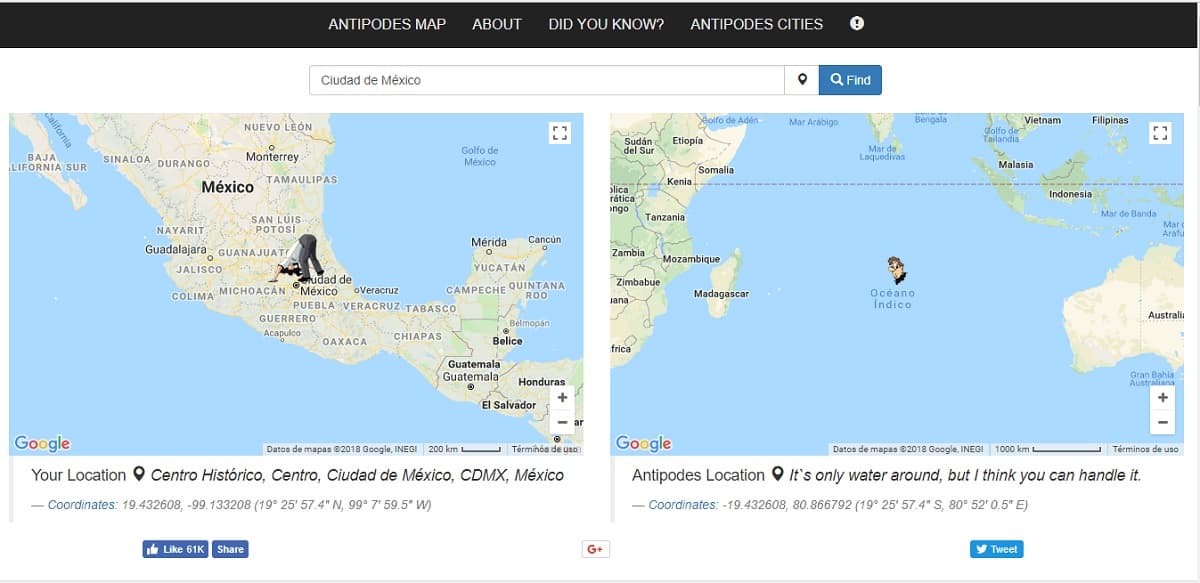Click the location pin icon beside search box

pos(803,79)
